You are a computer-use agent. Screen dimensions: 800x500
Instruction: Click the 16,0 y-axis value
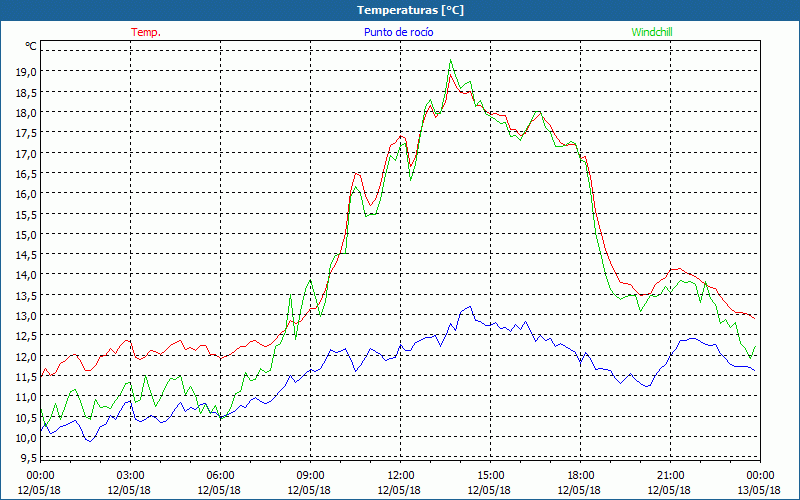tap(26, 194)
